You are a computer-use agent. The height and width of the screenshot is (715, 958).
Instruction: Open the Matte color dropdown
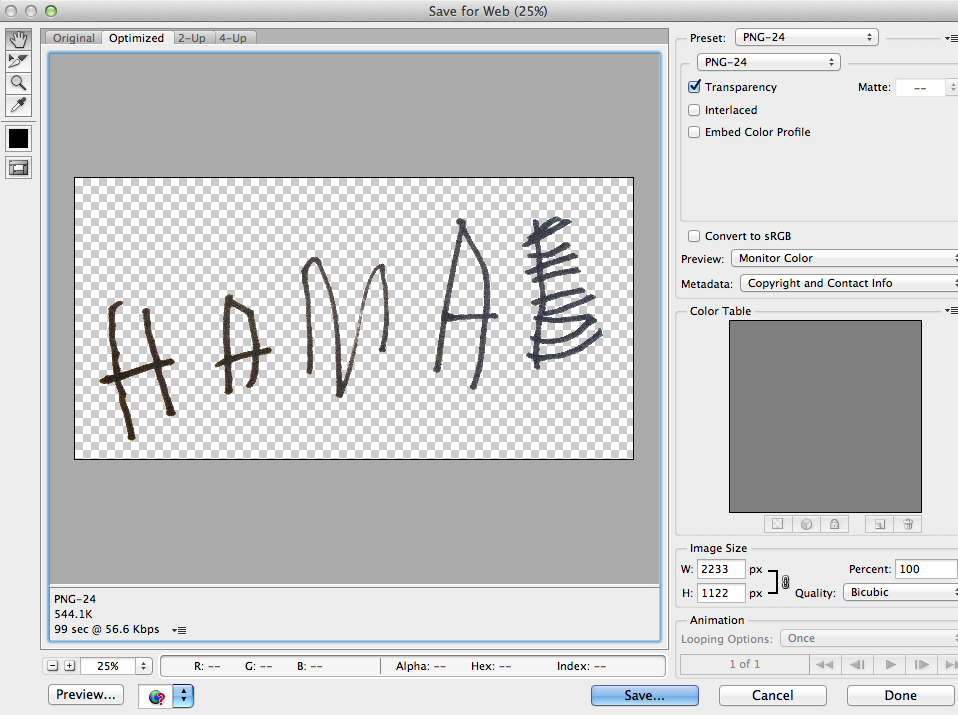926,87
